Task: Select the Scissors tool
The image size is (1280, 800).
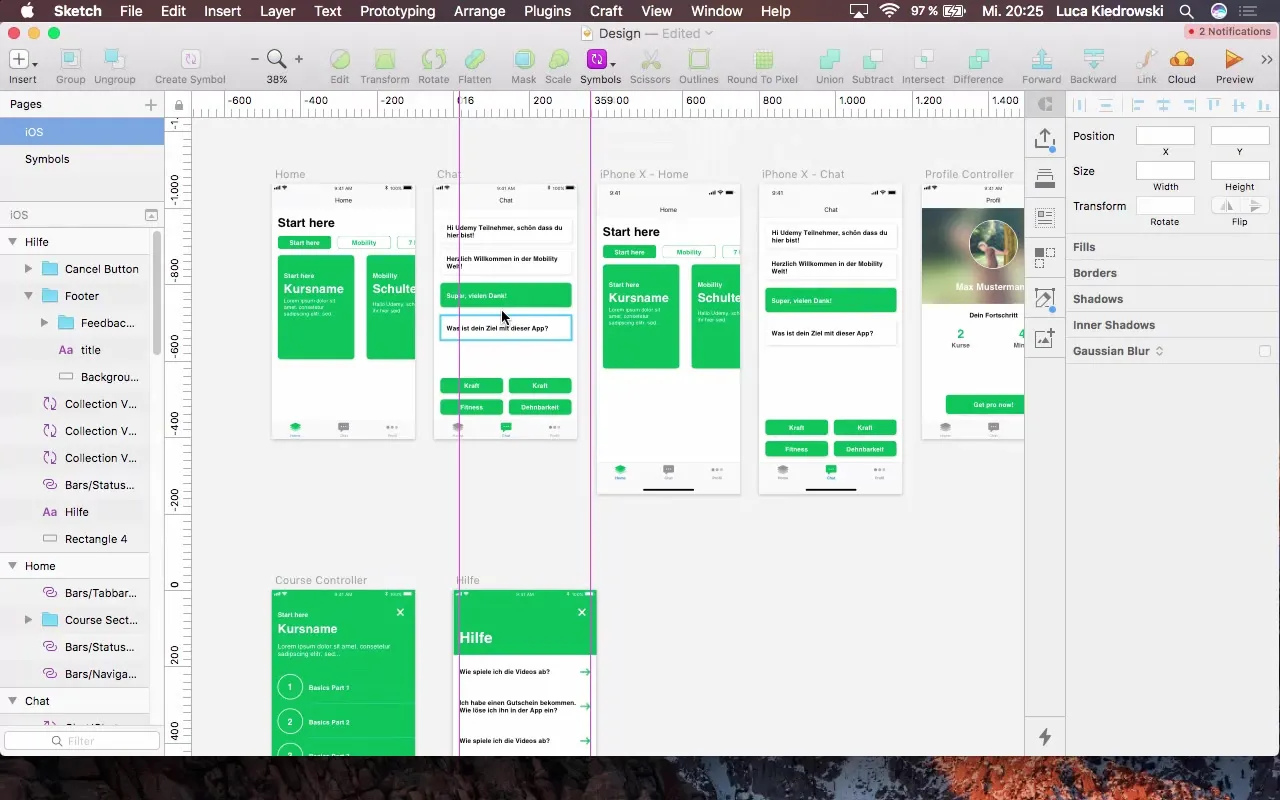Action: click(650, 60)
